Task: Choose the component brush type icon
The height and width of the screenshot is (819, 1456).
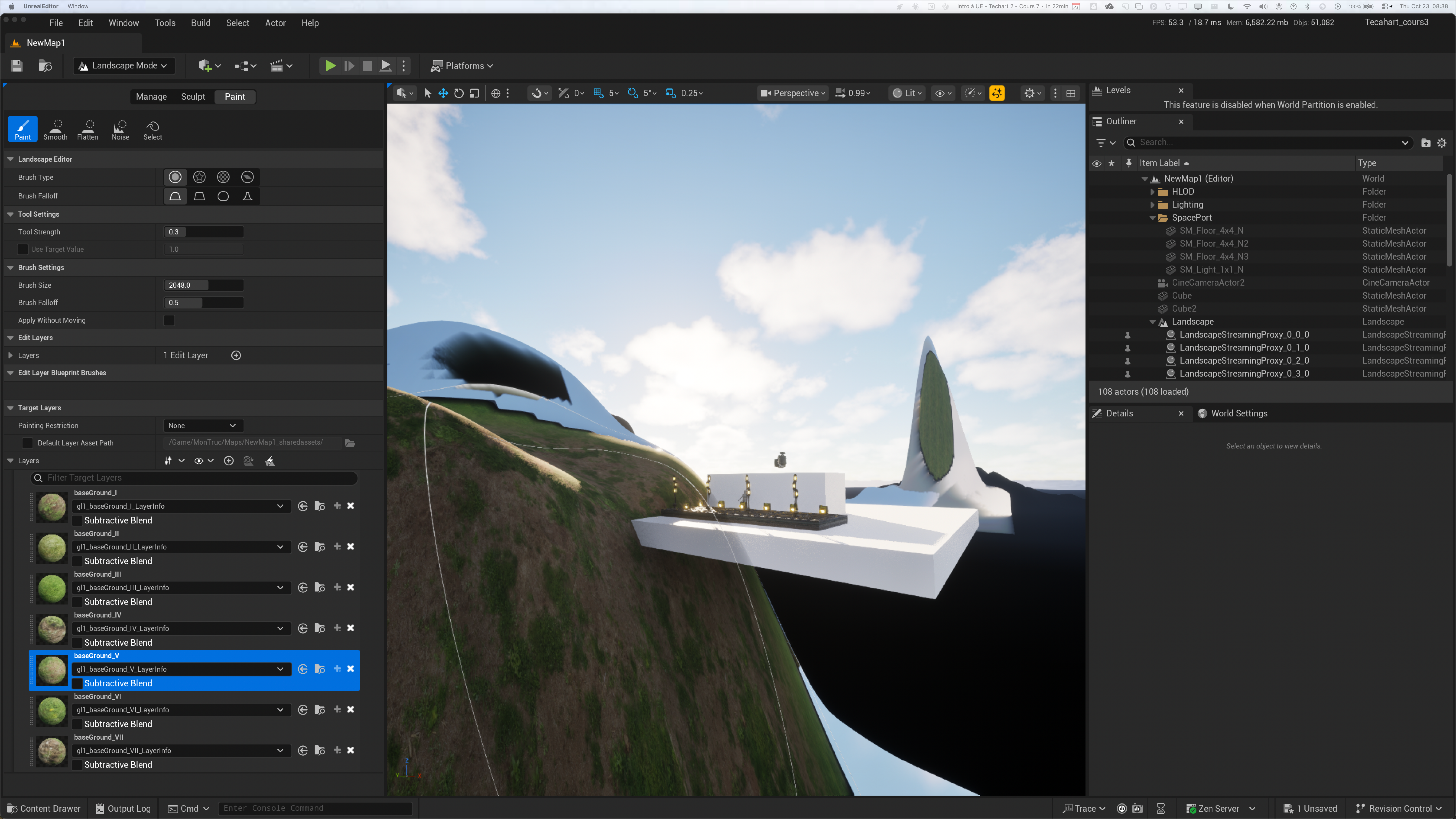Action: point(248,177)
